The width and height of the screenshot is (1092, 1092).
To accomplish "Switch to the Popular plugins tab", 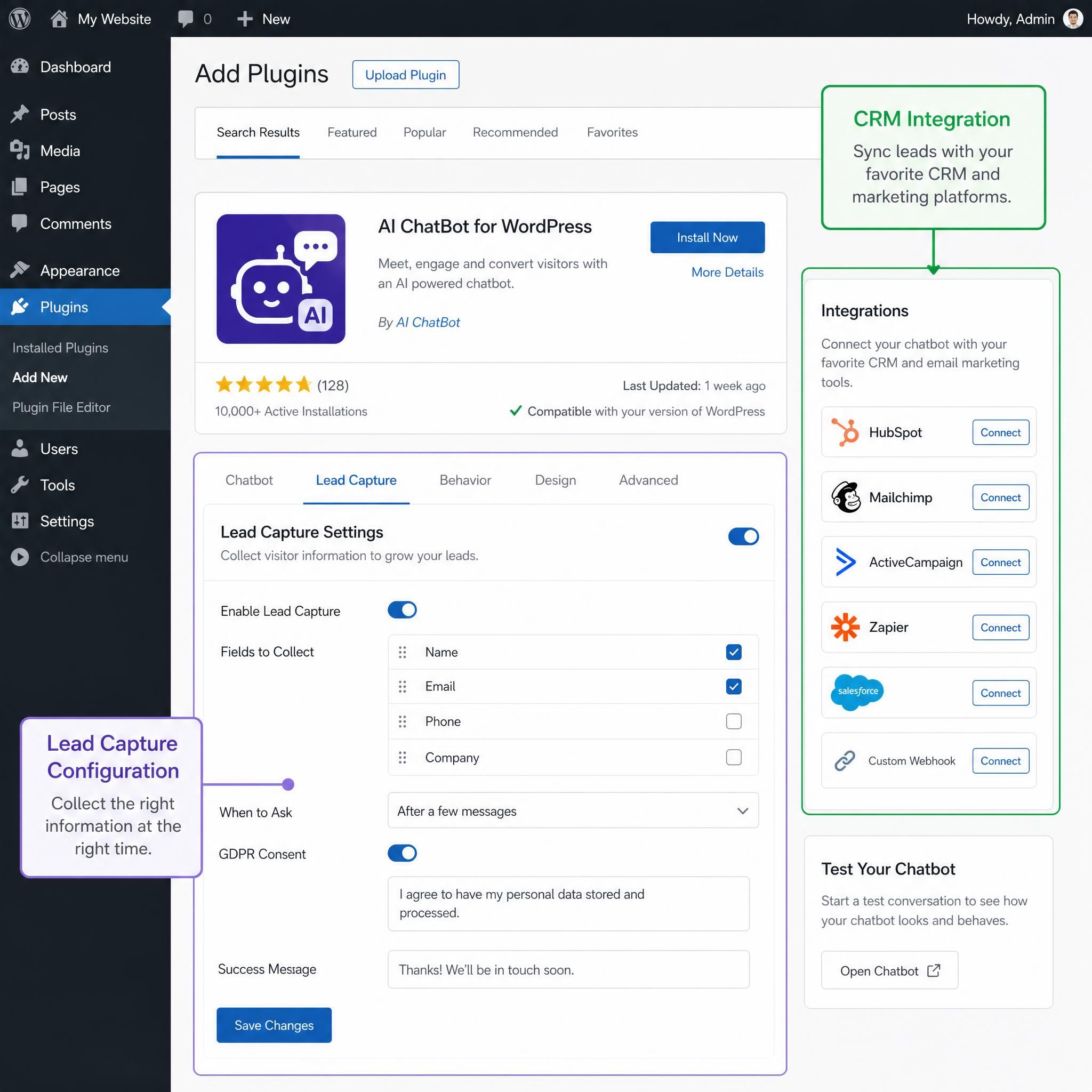I will coord(424,132).
